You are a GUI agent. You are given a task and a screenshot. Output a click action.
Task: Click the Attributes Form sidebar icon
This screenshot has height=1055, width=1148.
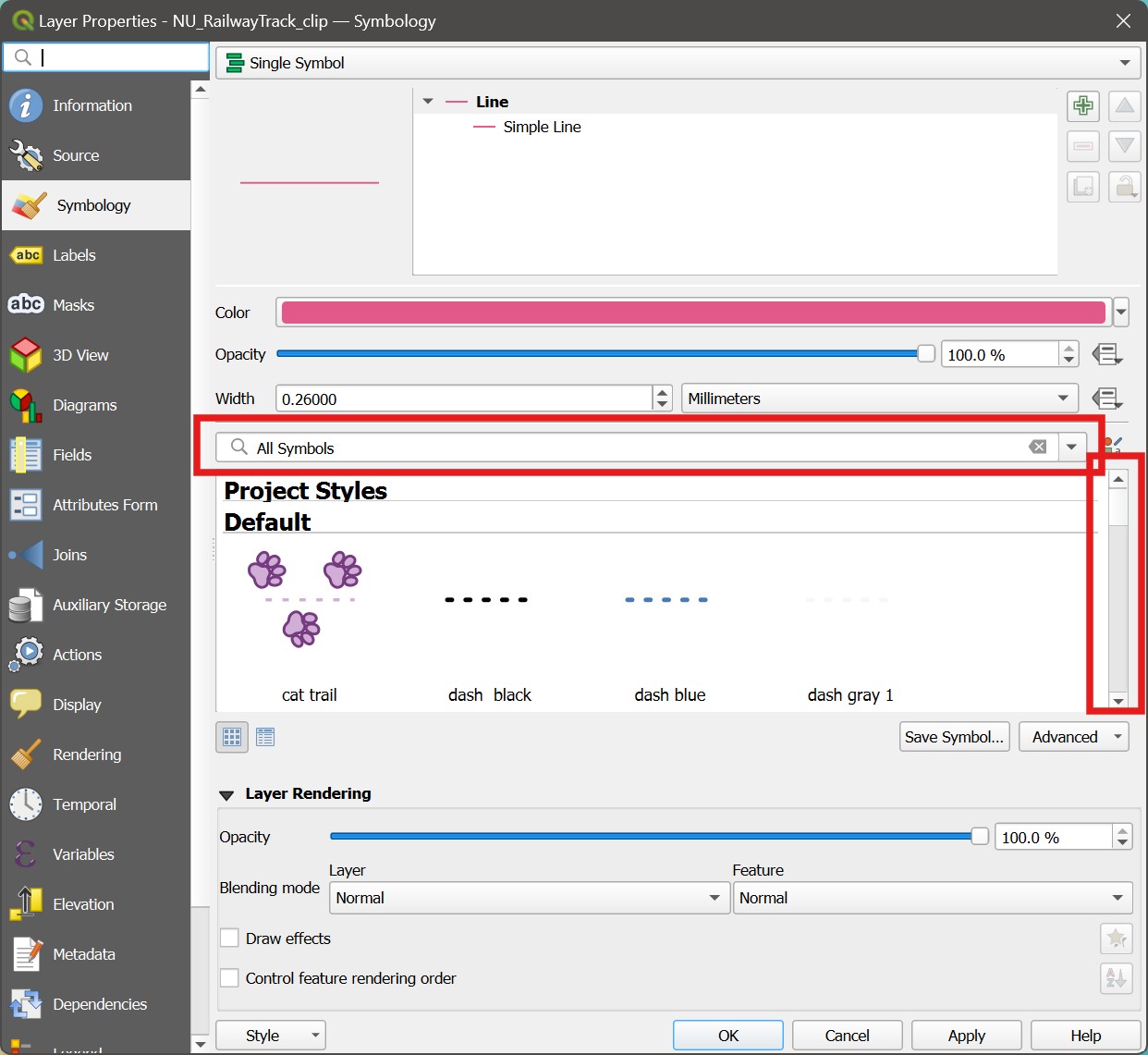point(26,505)
